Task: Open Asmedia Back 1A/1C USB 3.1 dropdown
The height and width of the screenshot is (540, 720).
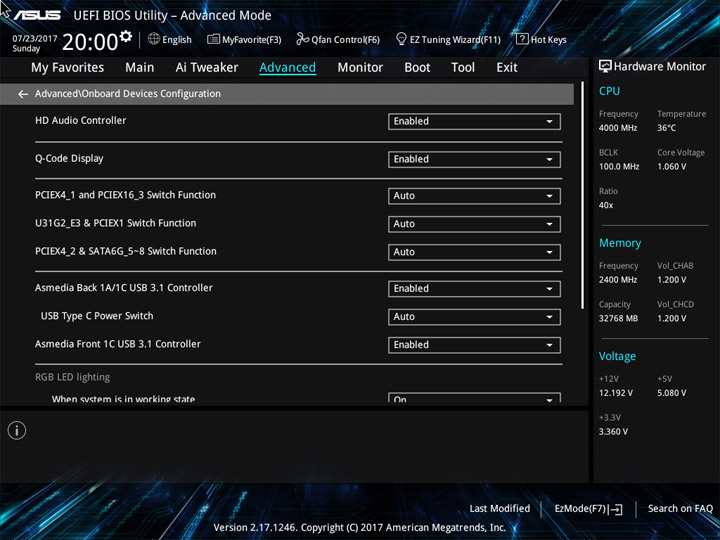Action: (474, 289)
